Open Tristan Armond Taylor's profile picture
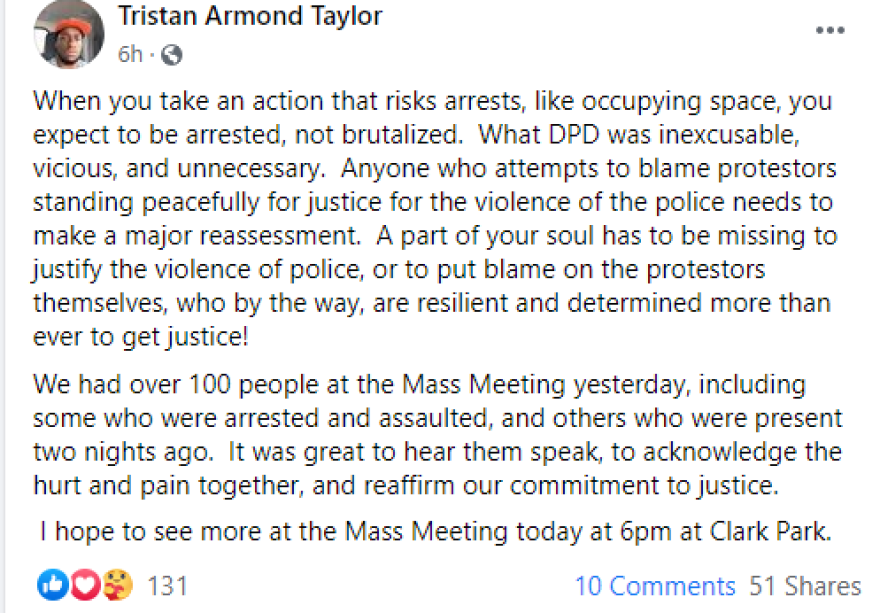The height and width of the screenshot is (613, 880). pos(69,35)
